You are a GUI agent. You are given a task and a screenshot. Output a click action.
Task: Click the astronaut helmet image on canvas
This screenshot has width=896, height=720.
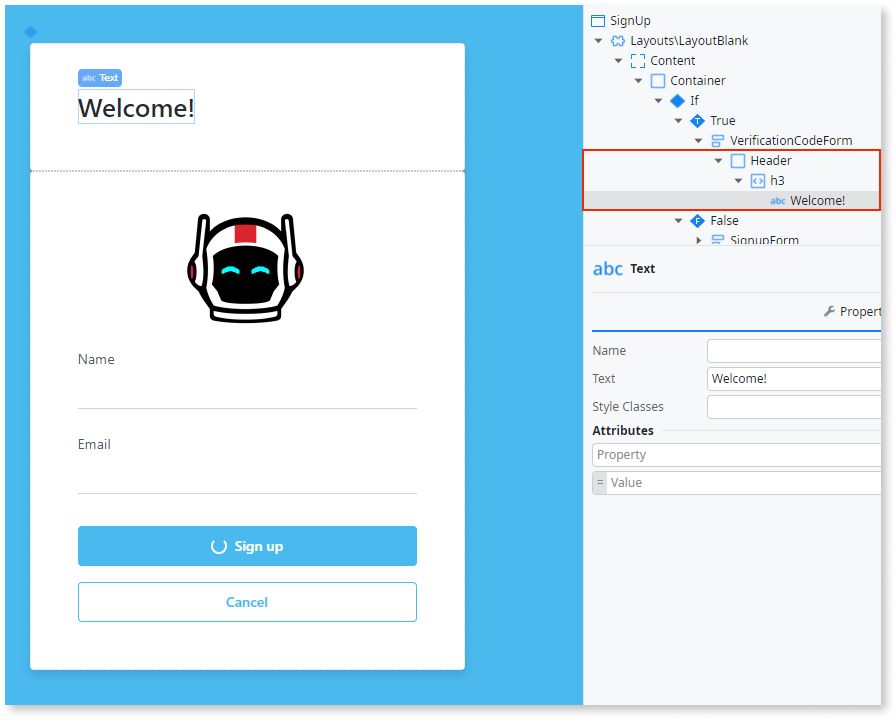245,267
